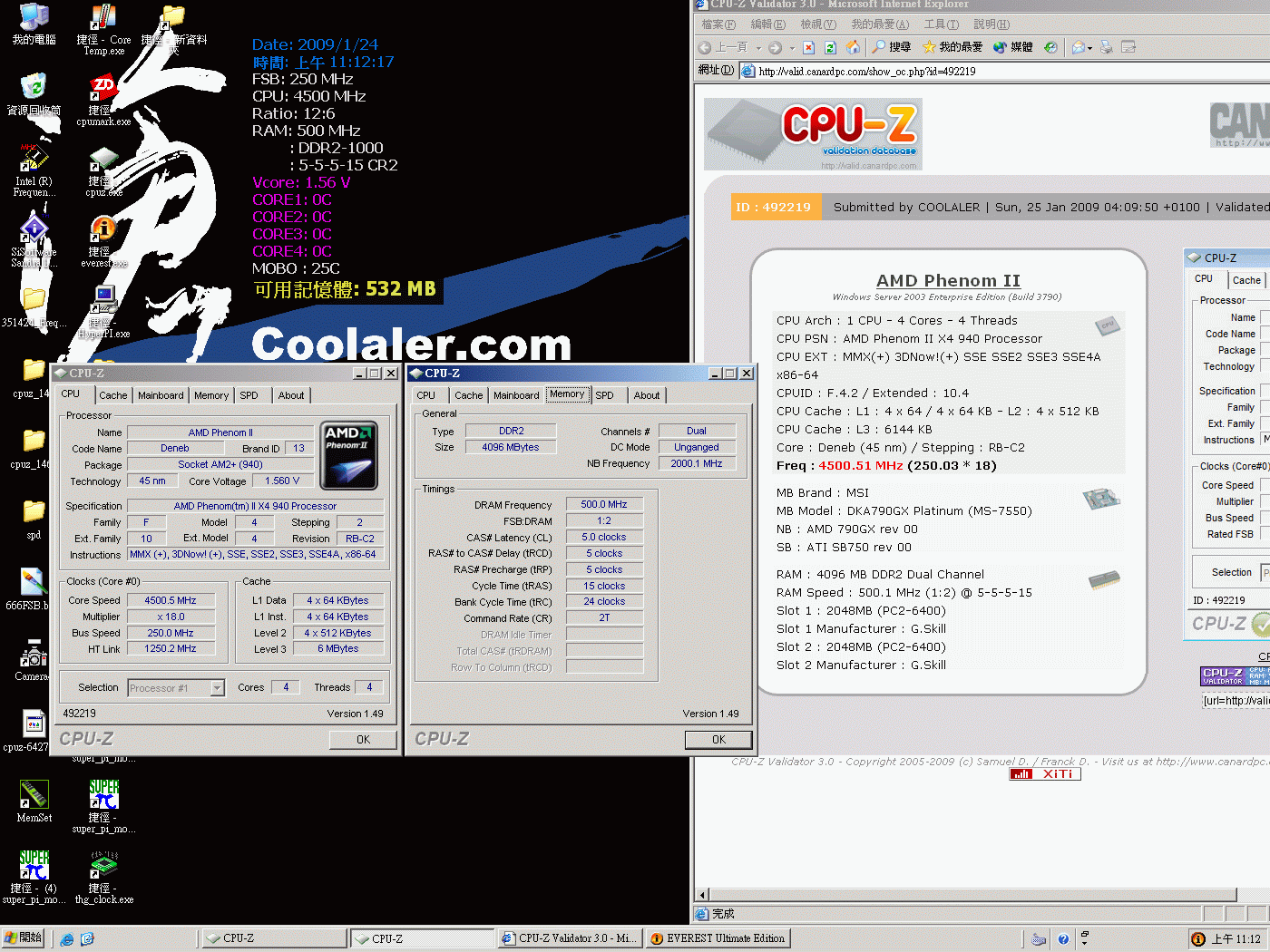Click the IE Forward arrow button
Viewport: 1270px width, 952px height.
pos(774,47)
